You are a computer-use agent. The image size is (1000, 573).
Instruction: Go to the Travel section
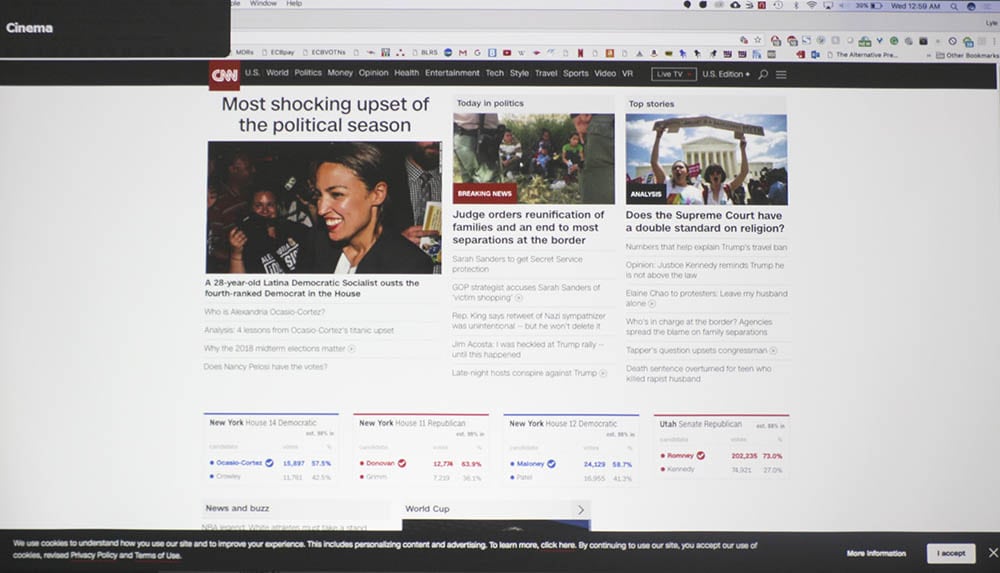coord(546,73)
